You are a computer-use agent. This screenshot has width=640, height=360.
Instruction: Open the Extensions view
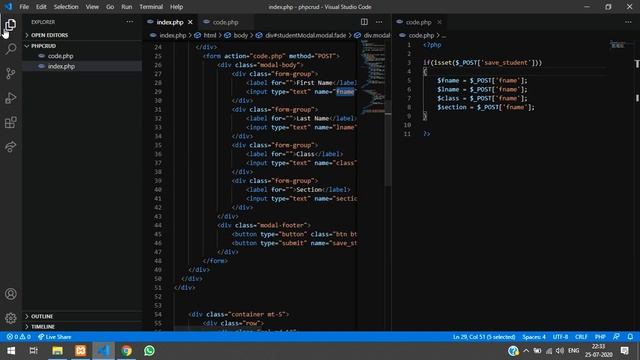click(x=11, y=122)
